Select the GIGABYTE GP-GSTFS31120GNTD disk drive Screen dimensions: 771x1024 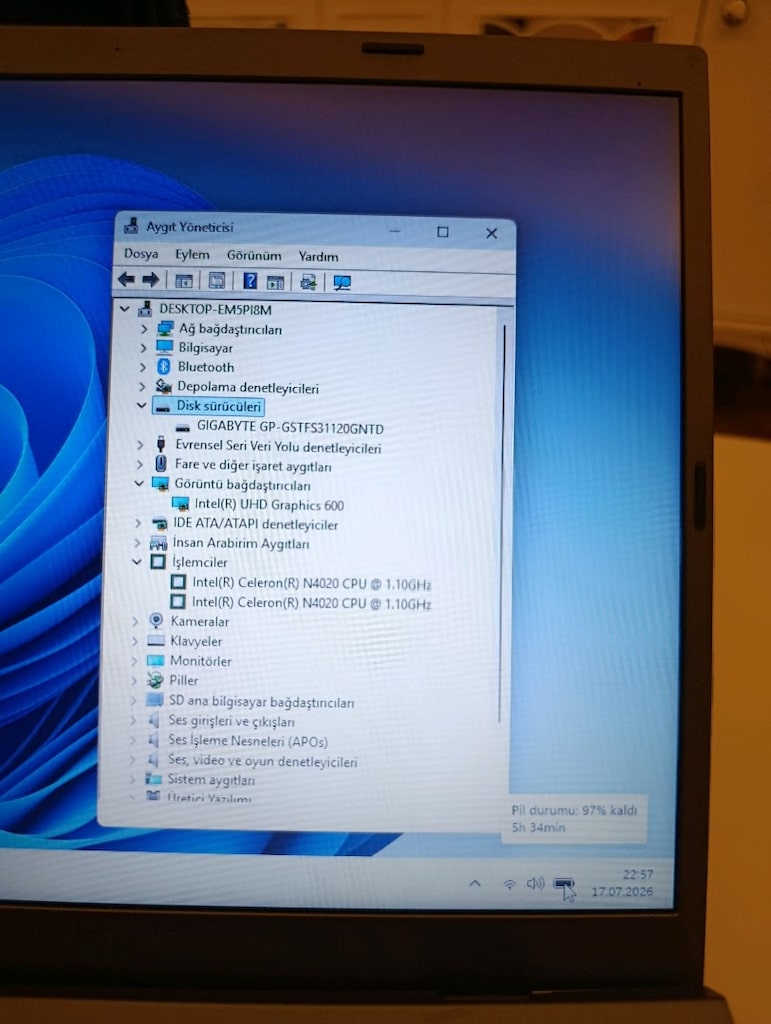pos(290,428)
